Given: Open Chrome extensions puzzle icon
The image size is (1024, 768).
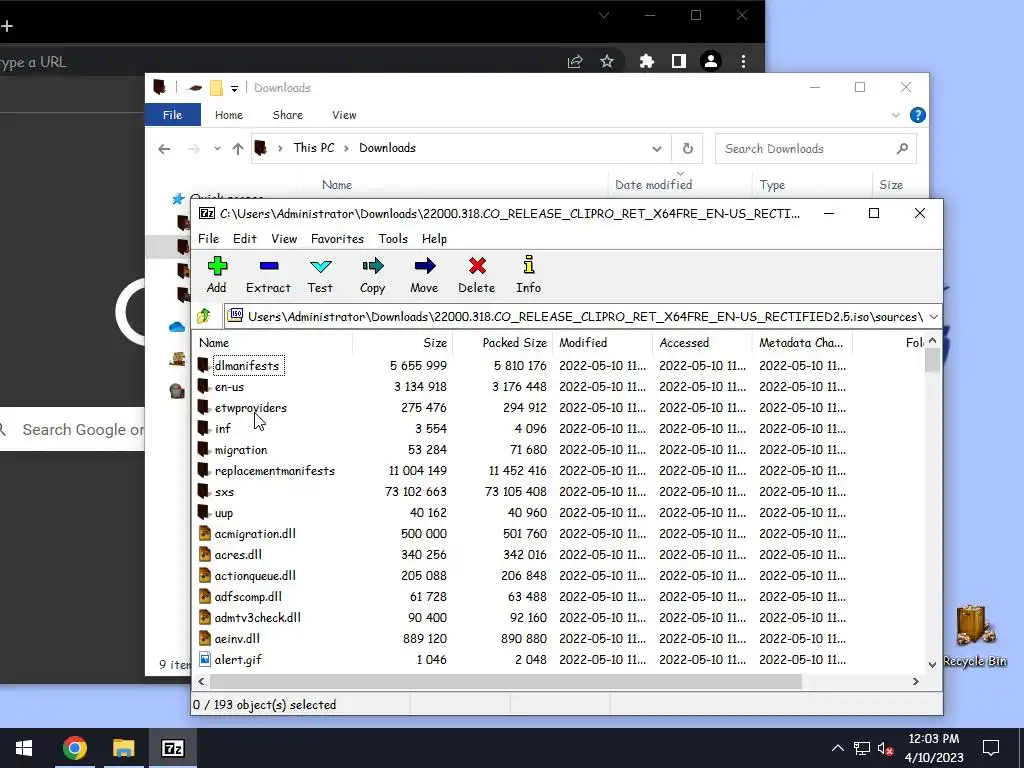Looking at the screenshot, I should click(x=647, y=61).
